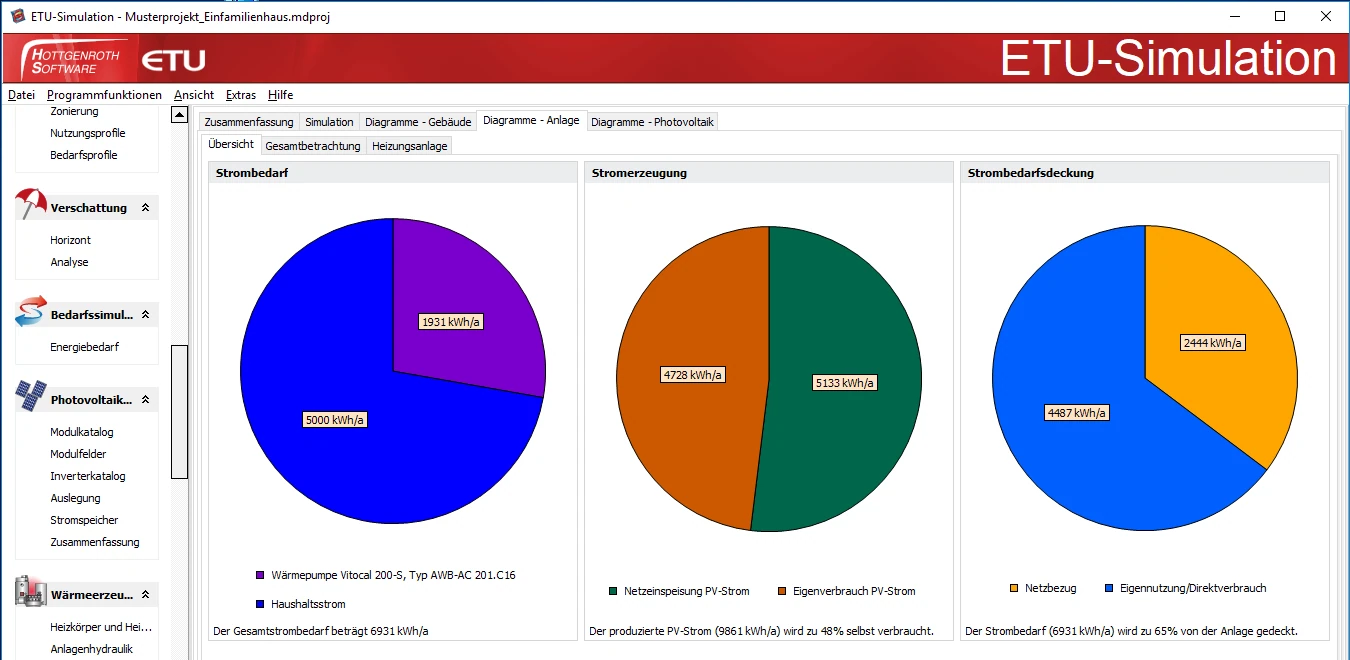Click the sidebar scroll up arrow
Screen dimensions: 1350x660
coord(180,115)
